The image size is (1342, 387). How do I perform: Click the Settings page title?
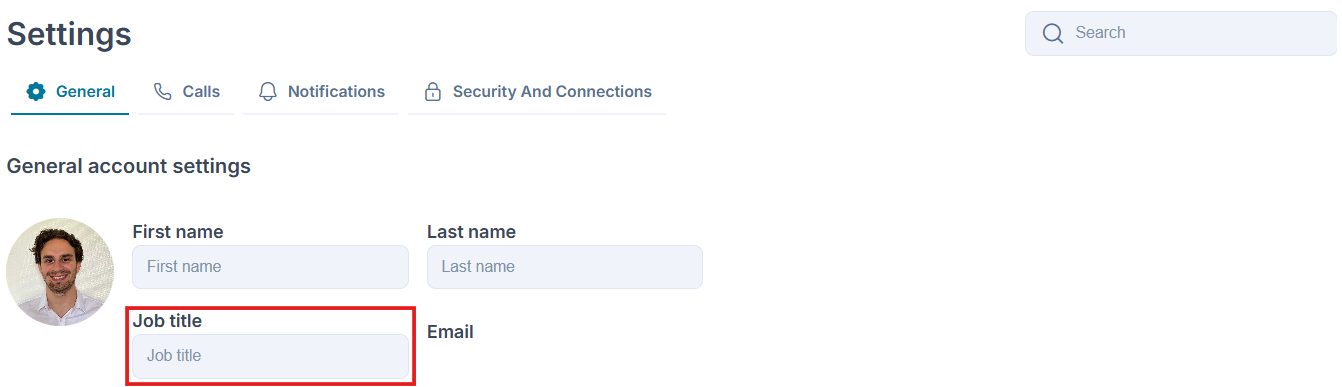69,34
